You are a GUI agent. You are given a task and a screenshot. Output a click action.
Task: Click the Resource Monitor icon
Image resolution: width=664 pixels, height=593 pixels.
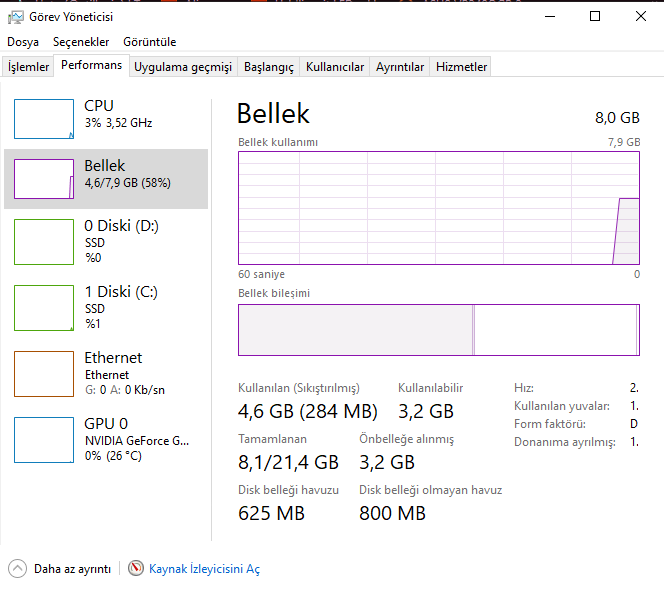(x=136, y=568)
